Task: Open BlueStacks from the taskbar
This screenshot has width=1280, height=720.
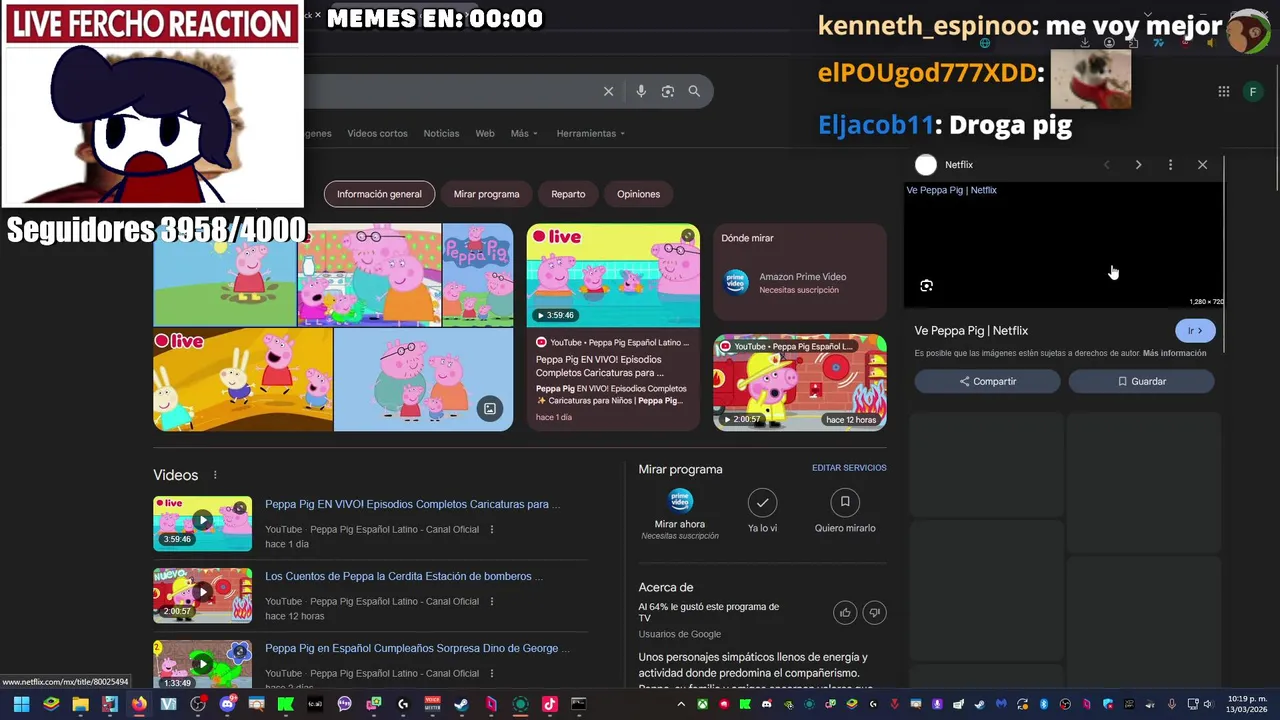Action: [51, 704]
